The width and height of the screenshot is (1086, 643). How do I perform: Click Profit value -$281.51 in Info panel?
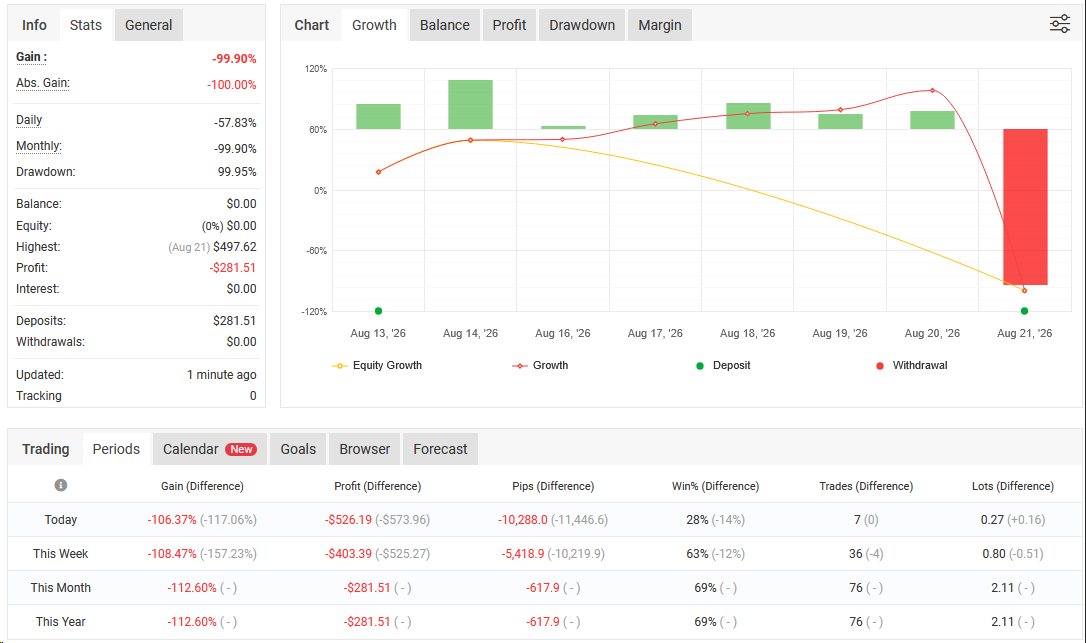pos(233,267)
